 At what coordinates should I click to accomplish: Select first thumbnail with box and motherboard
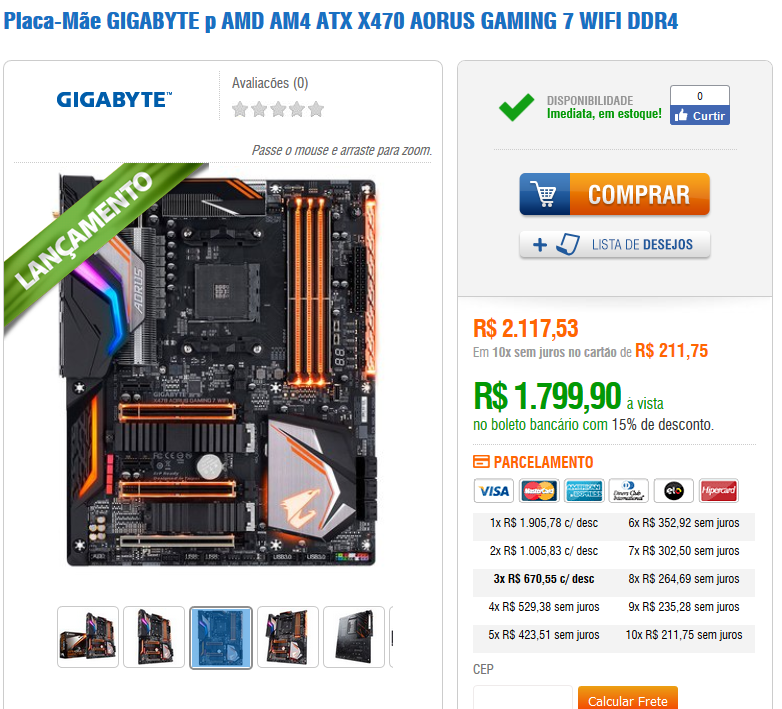pyautogui.click(x=88, y=637)
